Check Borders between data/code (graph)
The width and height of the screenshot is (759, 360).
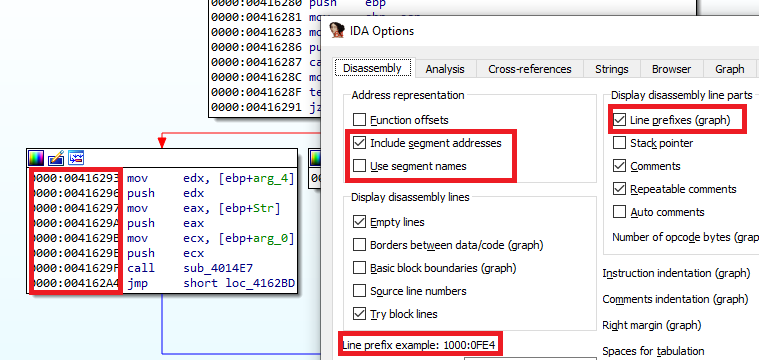pos(359,245)
